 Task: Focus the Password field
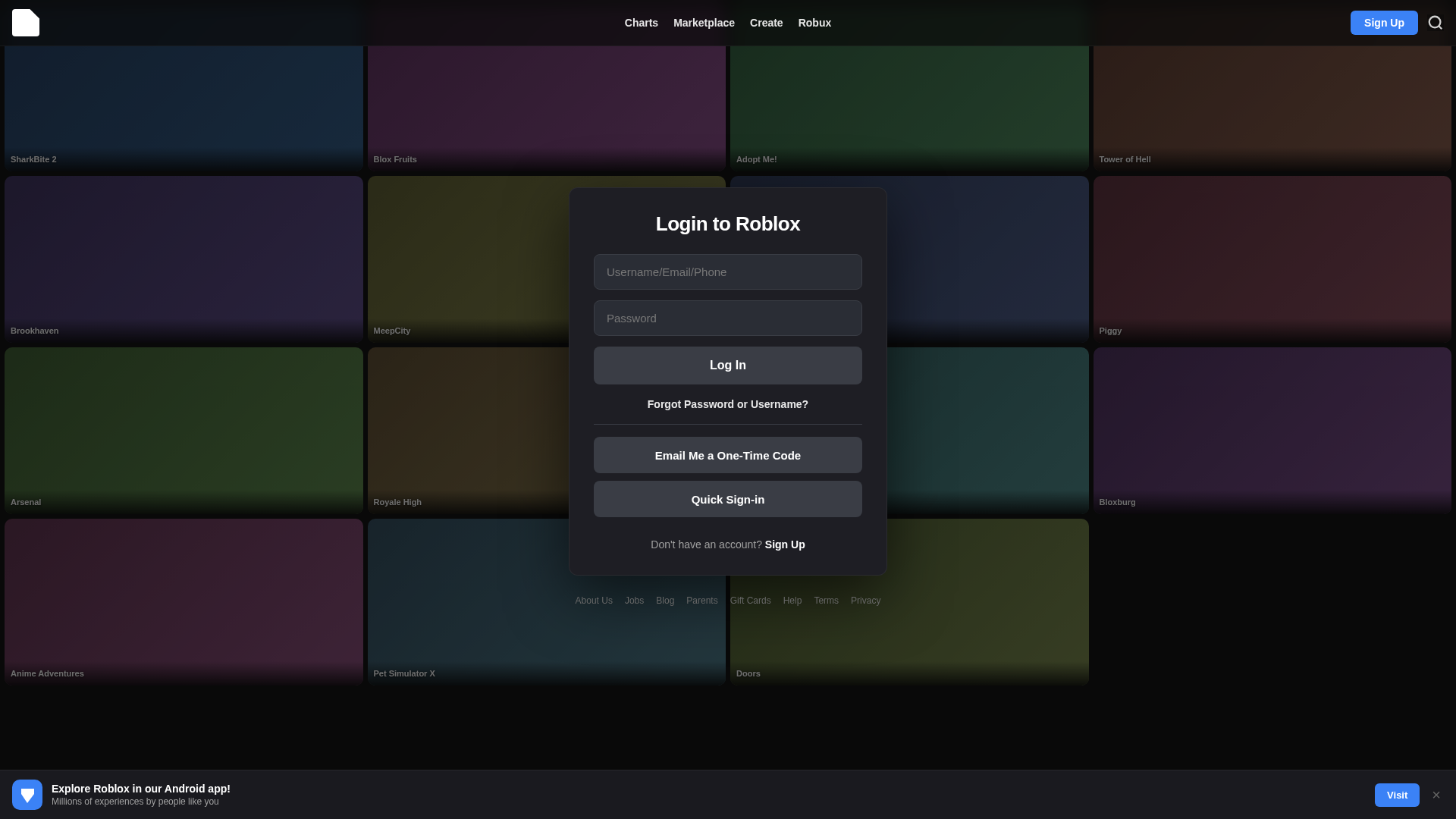click(x=728, y=318)
